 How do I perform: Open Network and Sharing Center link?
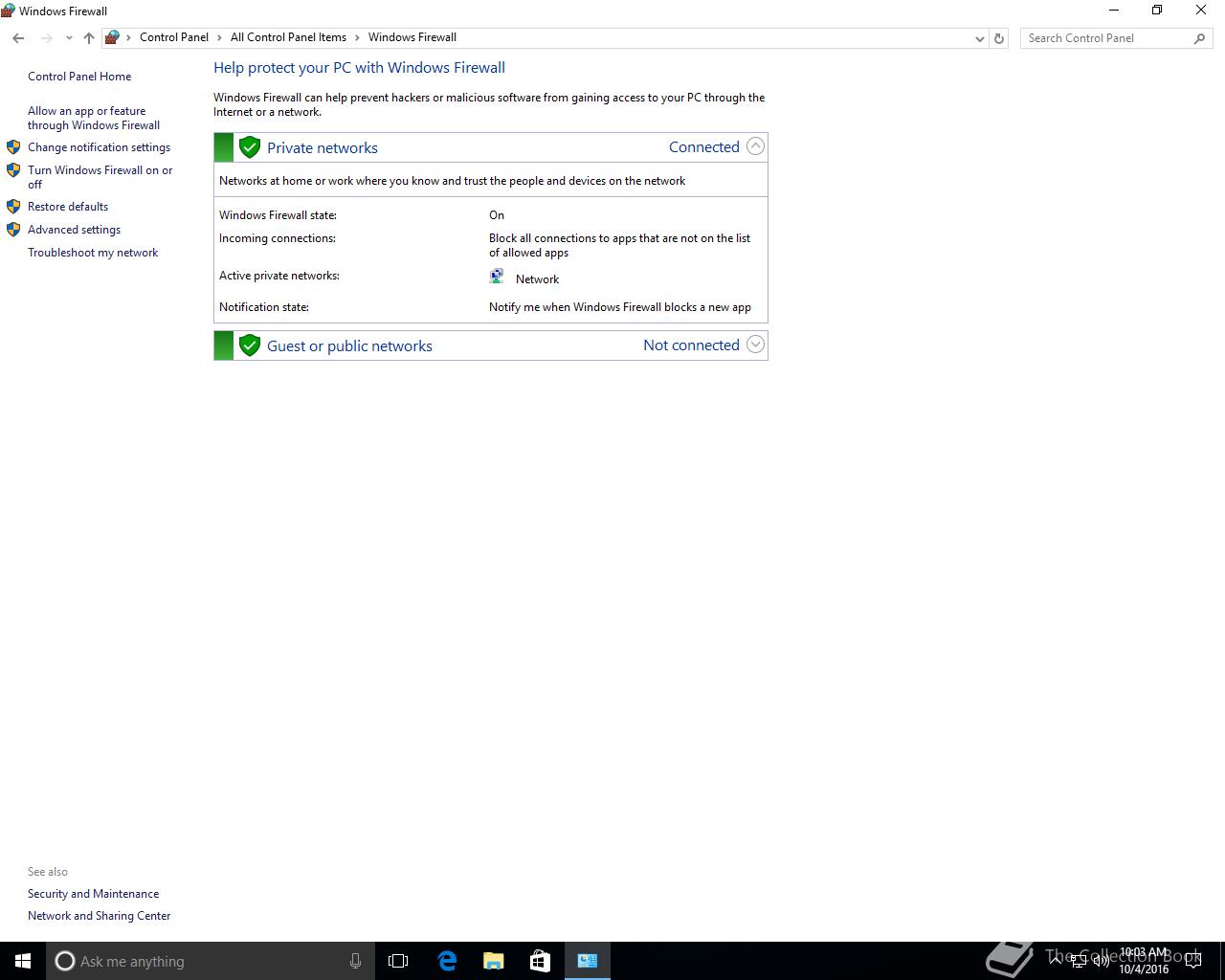pos(99,916)
